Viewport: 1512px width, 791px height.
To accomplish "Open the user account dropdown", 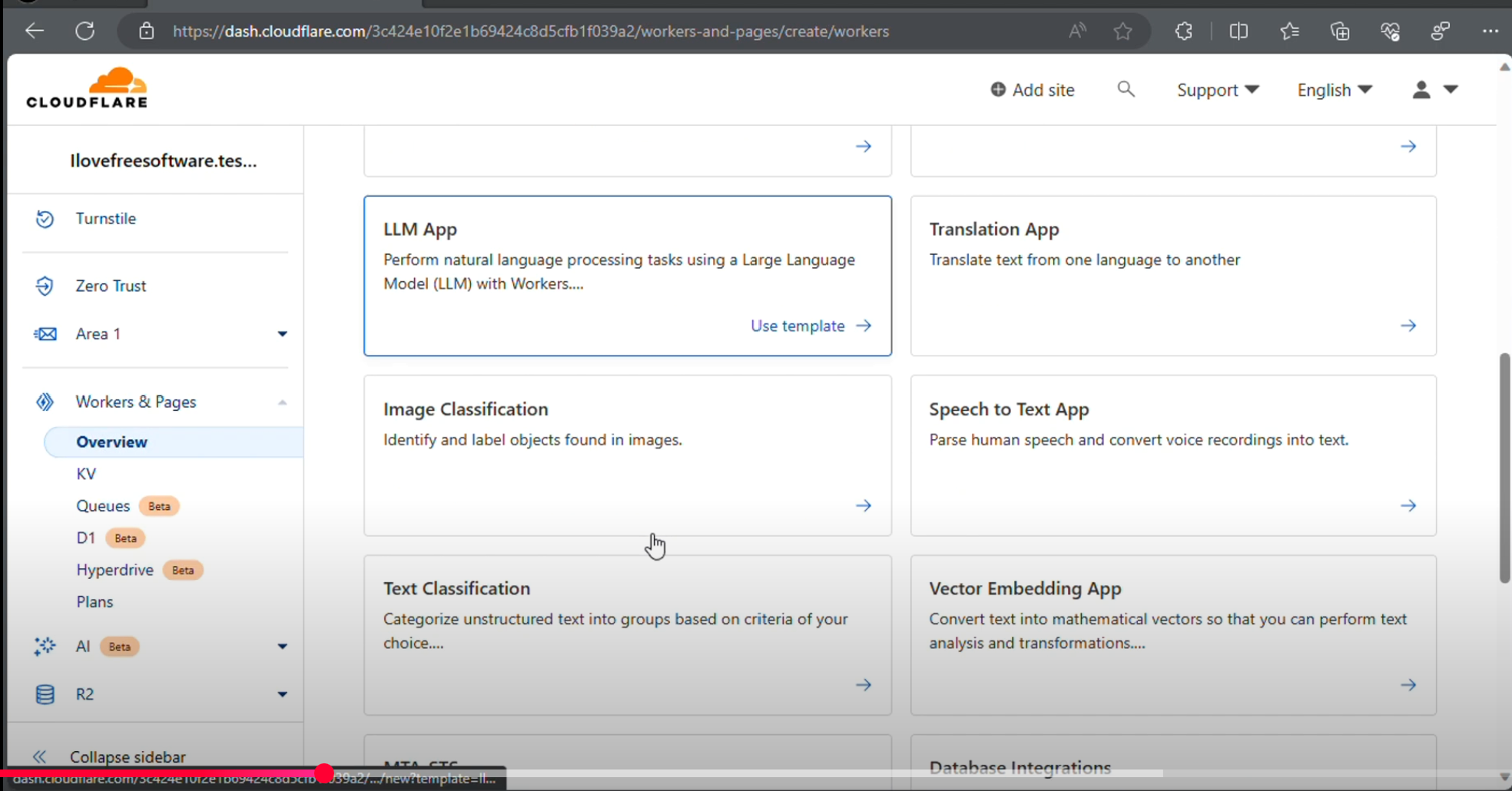I will pos(1434,90).
